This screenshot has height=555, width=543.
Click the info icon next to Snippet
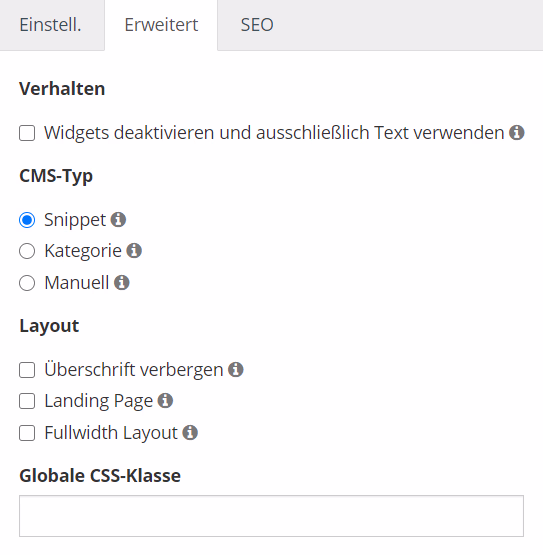118,219
